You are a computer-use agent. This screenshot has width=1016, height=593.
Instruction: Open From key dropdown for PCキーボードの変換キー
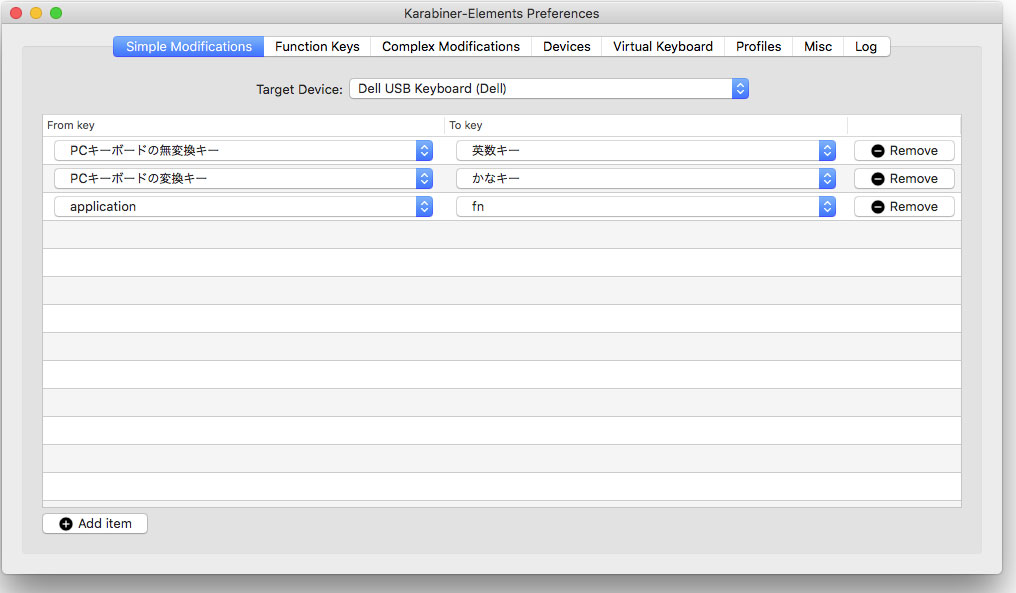243,178
